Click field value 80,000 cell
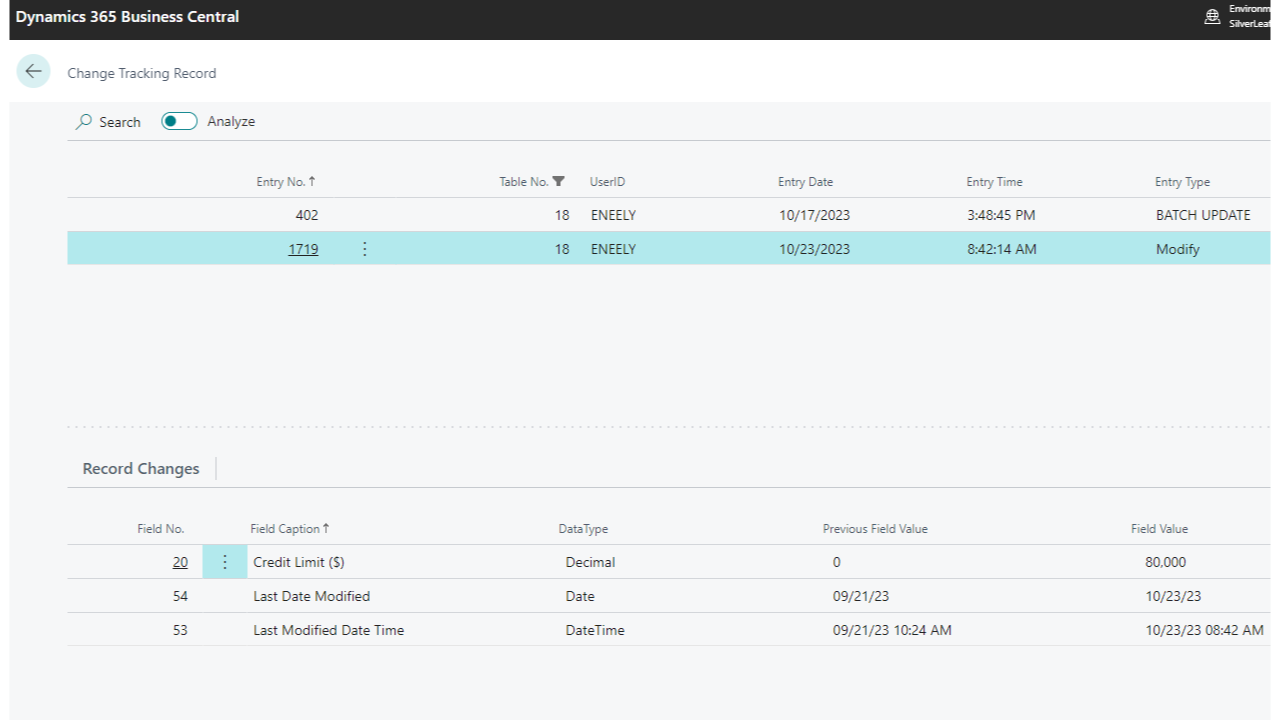Screen dimensions: 1280x720 pyautogui.click(x=1166, y=562)
